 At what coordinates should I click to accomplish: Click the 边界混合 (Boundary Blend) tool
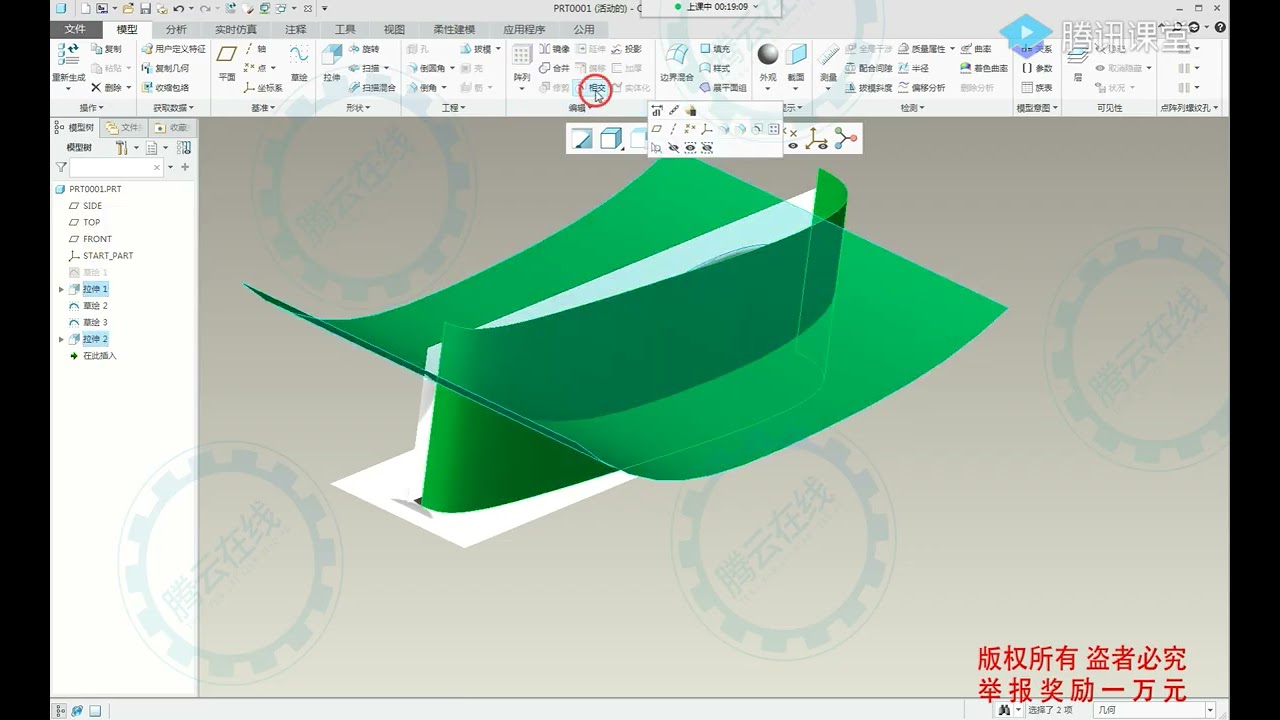click(677, 63)
